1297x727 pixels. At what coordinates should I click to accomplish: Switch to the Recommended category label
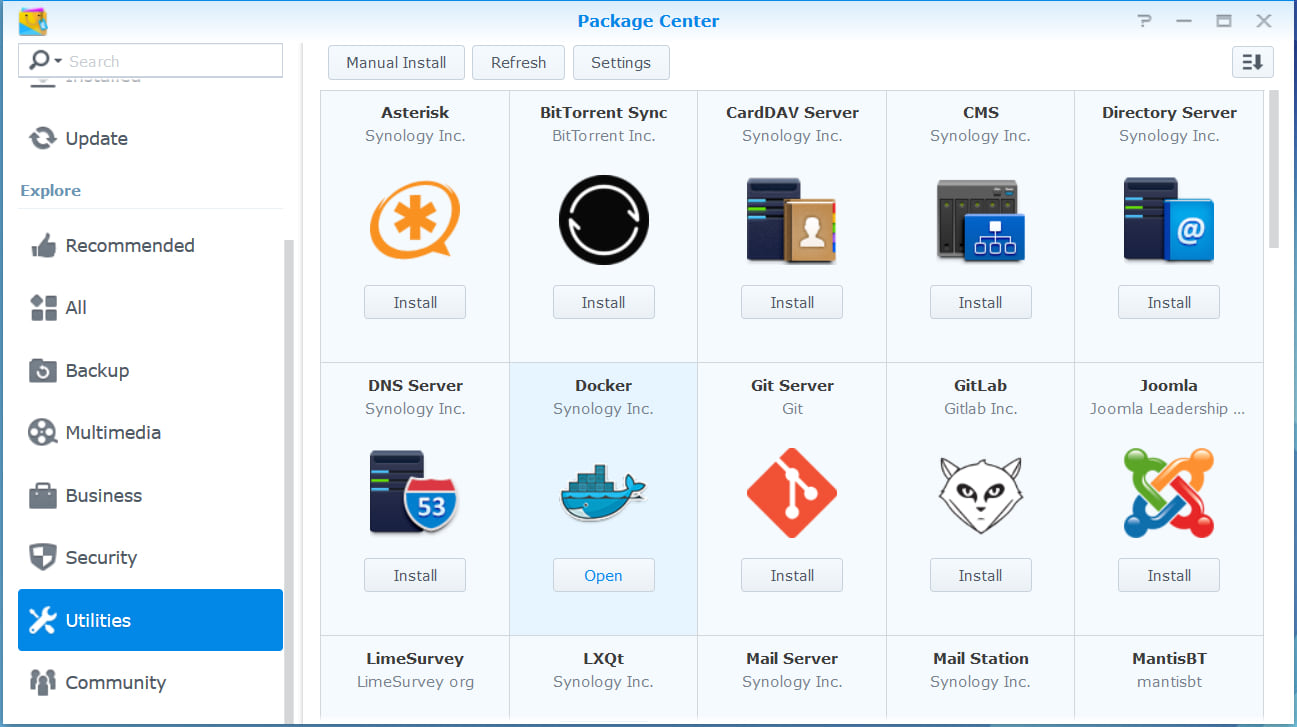pos(130,245)
